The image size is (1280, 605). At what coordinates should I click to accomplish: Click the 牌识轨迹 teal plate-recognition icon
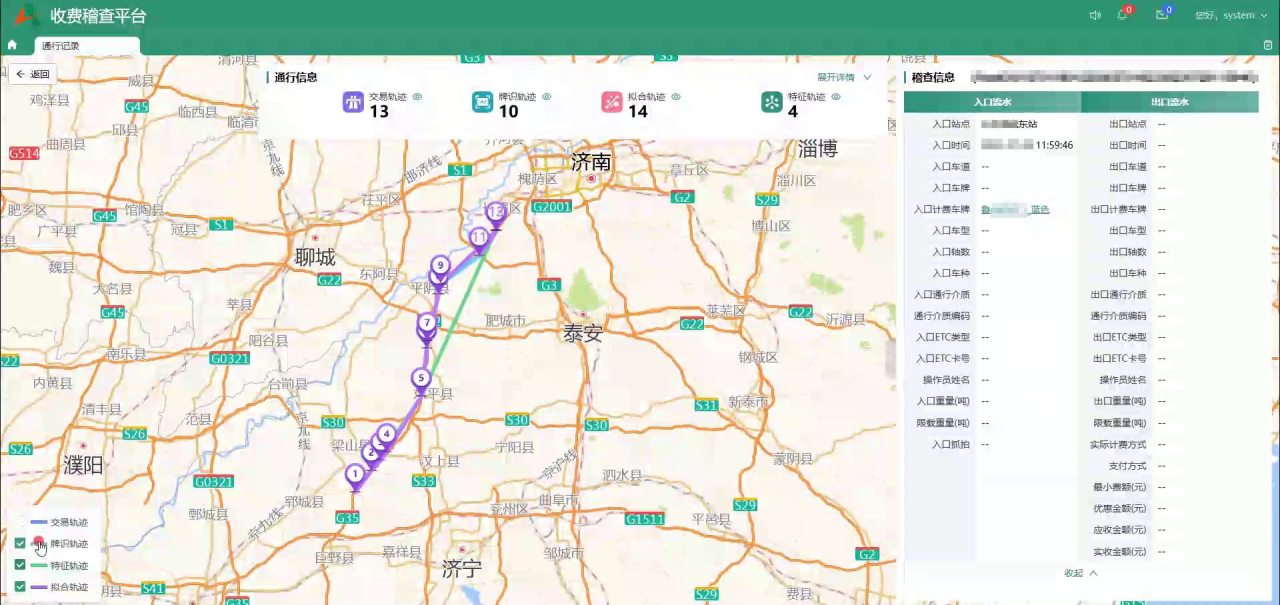(x=483, y=102)
